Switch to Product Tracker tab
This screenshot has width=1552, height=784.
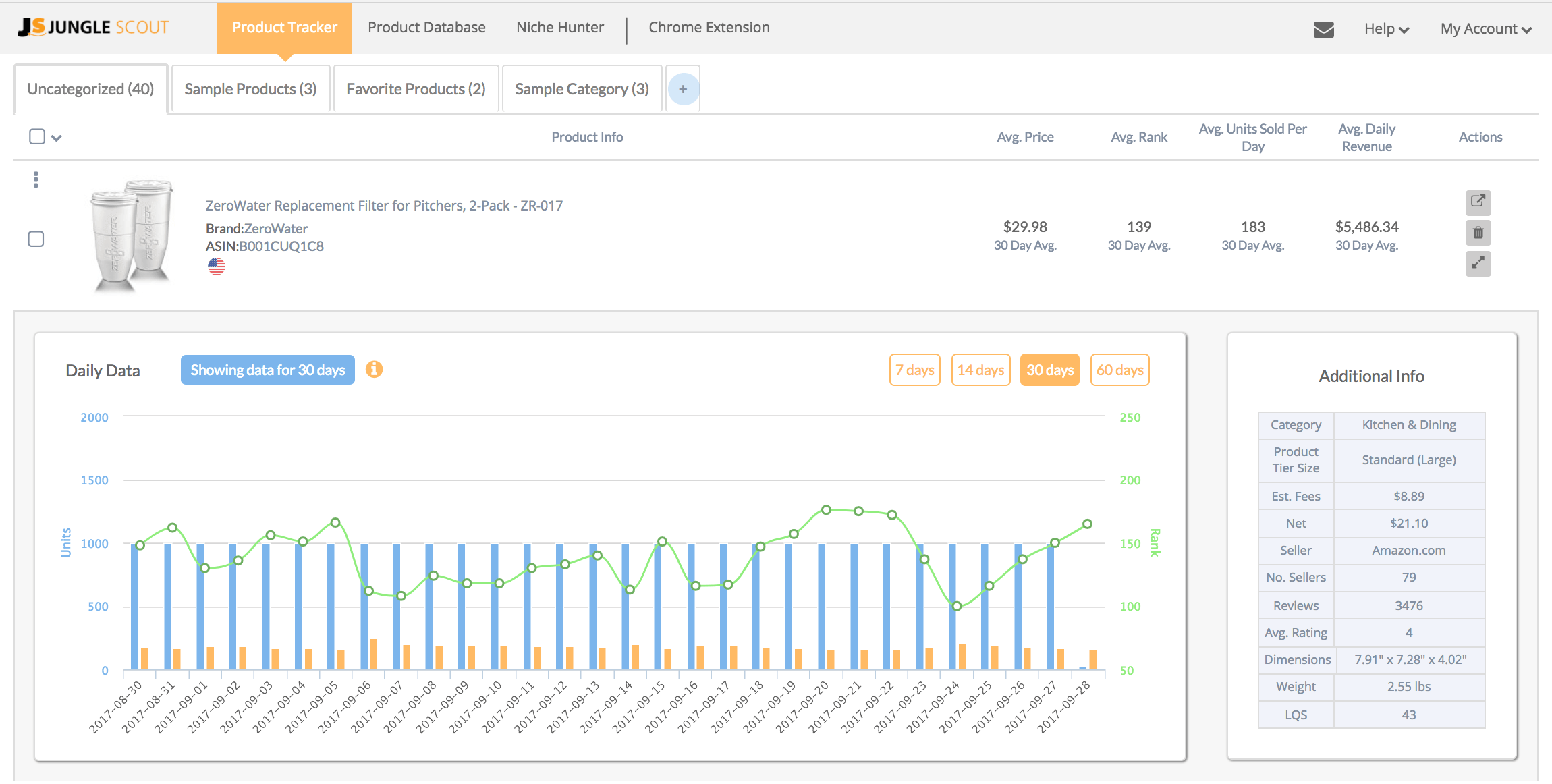pos(285,28)
